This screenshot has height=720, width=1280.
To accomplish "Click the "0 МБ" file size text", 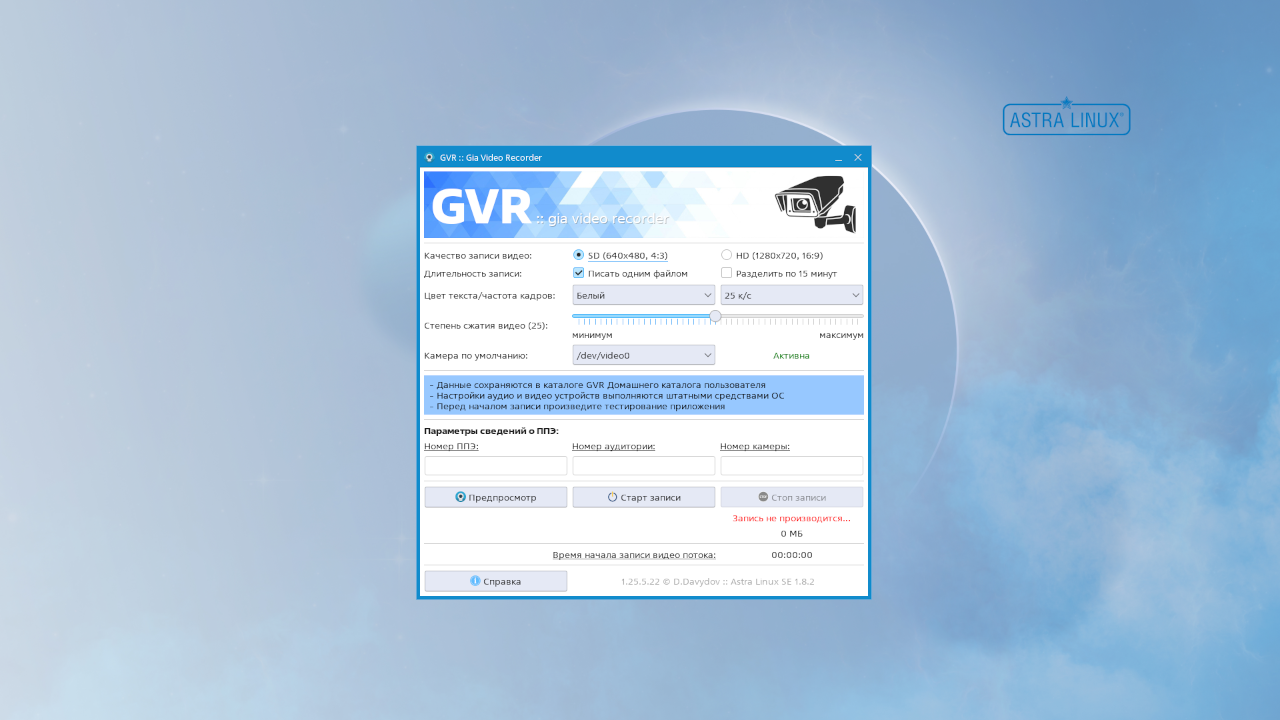I will click(791, 533).
